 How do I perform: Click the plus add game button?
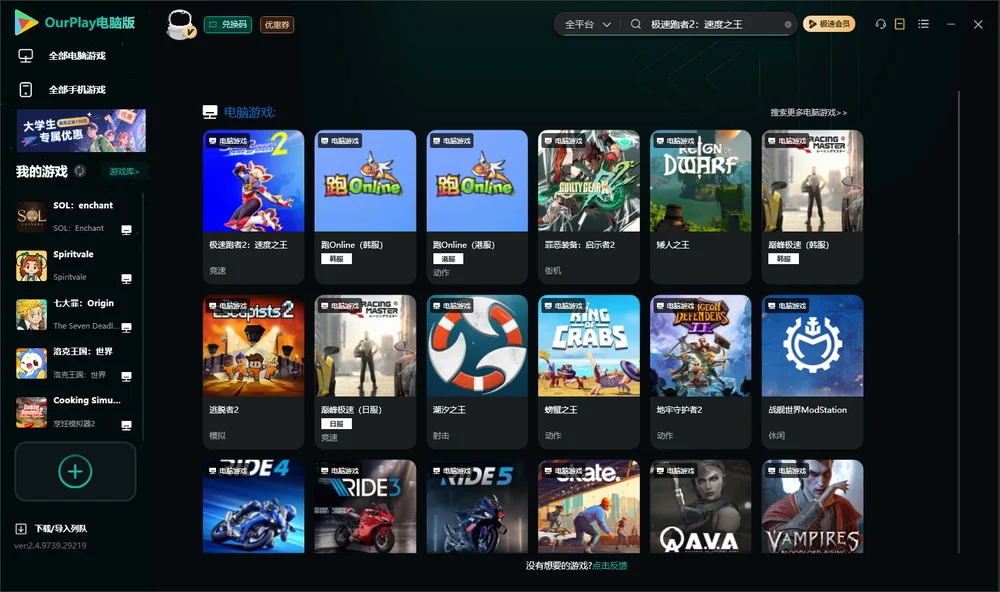coord(75,471)
